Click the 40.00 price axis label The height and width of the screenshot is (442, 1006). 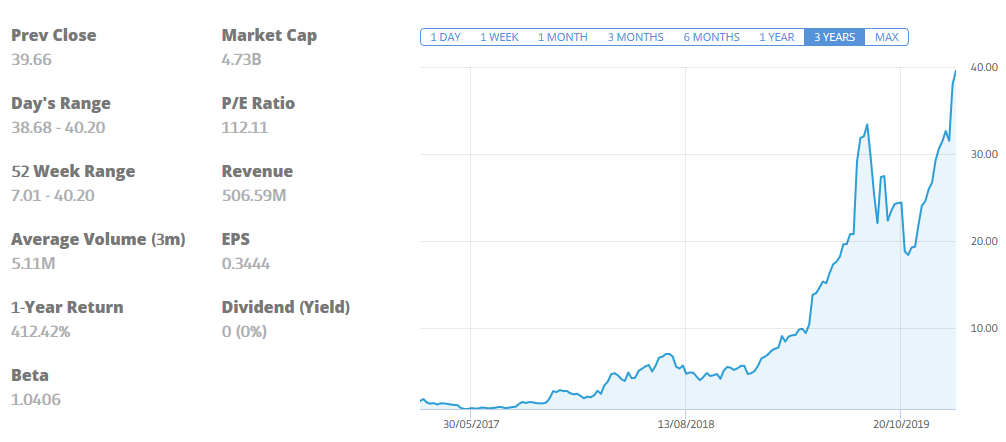(984, 68)
